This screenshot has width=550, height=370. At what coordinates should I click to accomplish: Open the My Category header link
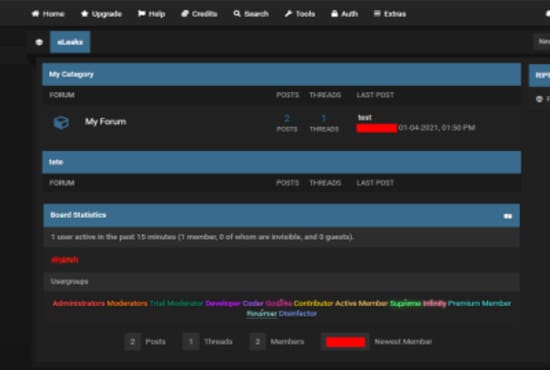pyautogui.click(x=71, y=74)
